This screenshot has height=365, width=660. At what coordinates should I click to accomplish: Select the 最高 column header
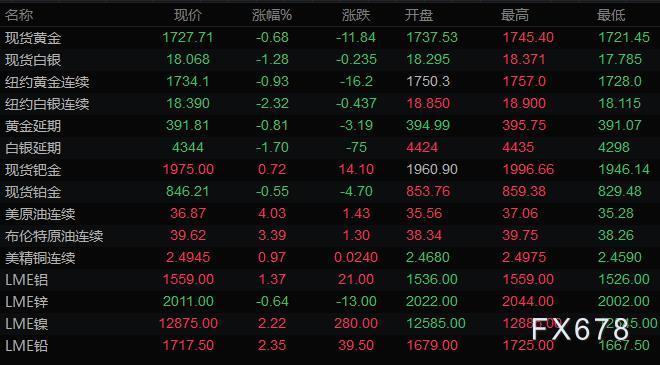click(515, 16)
